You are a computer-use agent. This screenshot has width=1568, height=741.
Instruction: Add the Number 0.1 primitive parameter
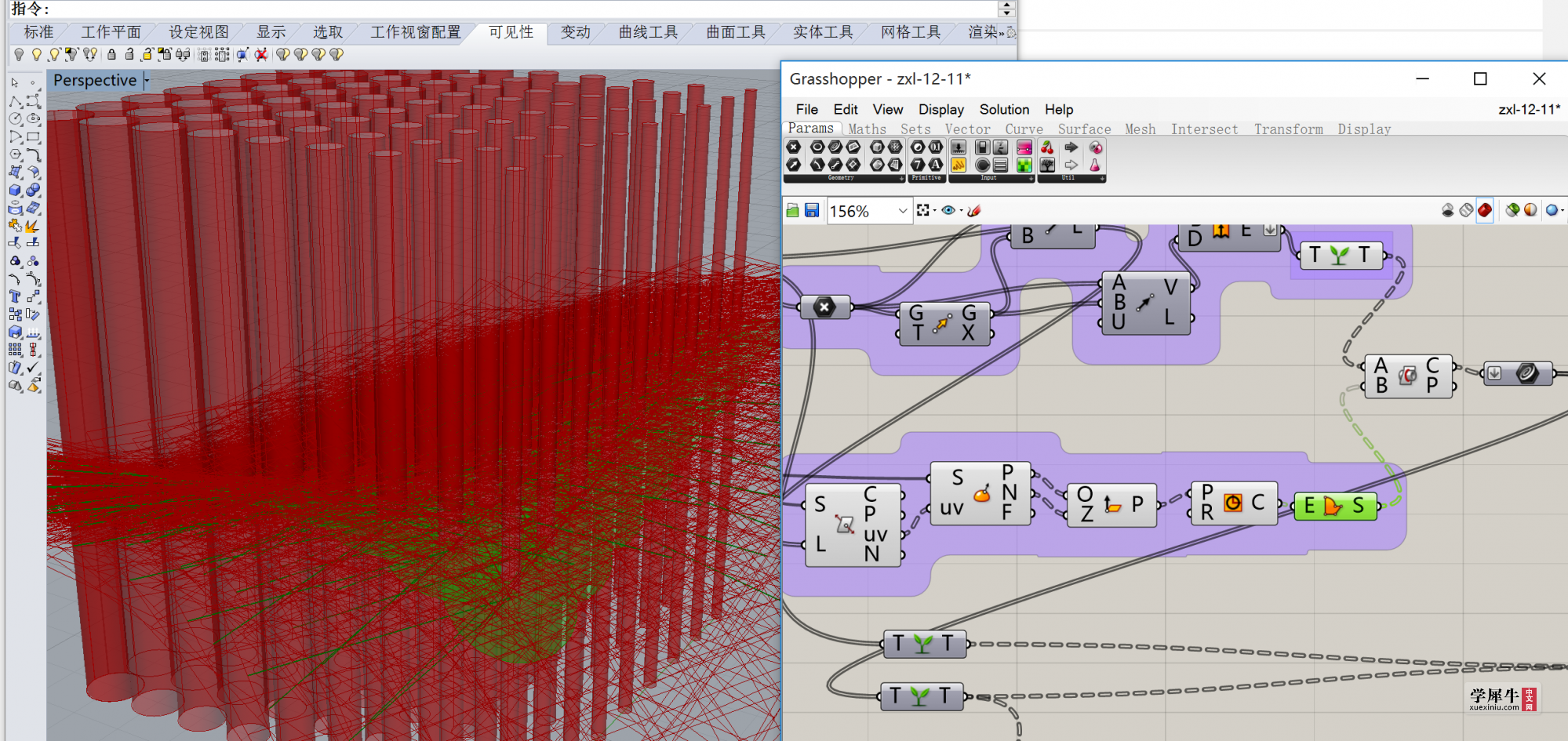point(936,147)
